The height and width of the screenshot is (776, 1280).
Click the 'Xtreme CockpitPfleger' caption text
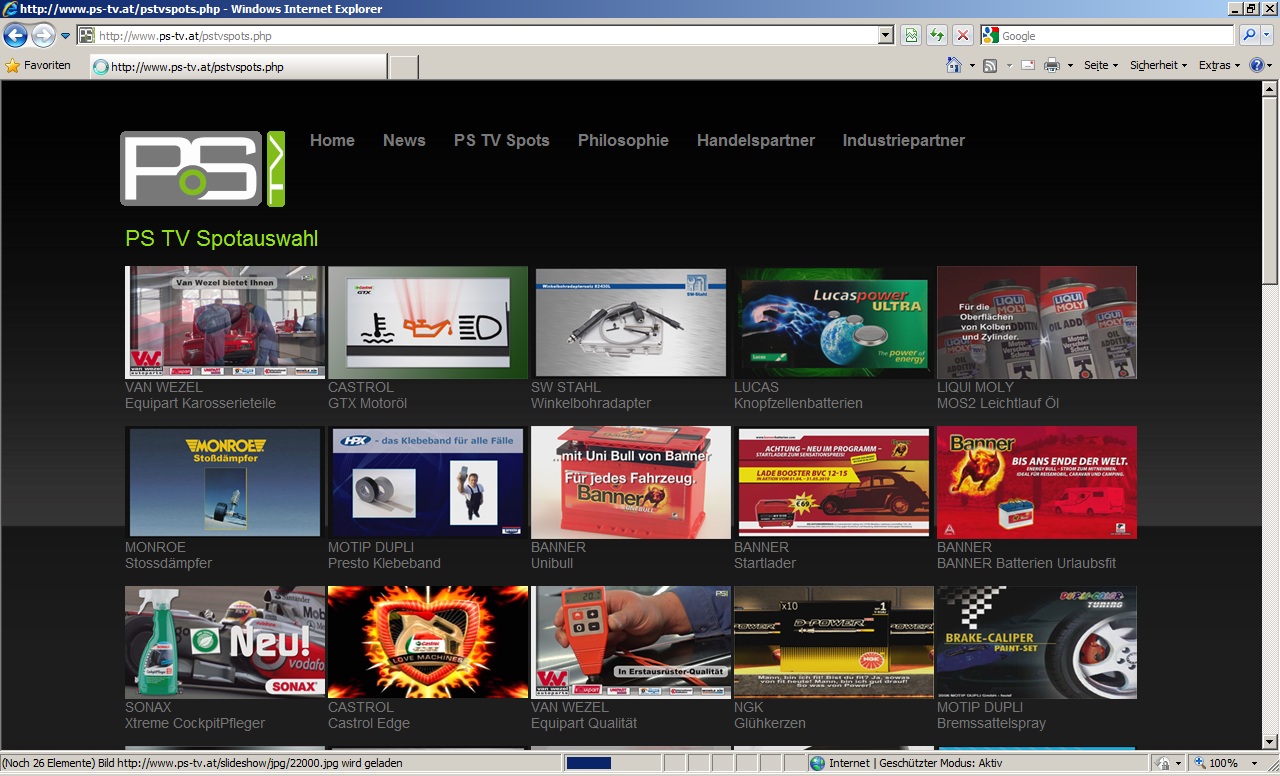(x=195, y=723)
